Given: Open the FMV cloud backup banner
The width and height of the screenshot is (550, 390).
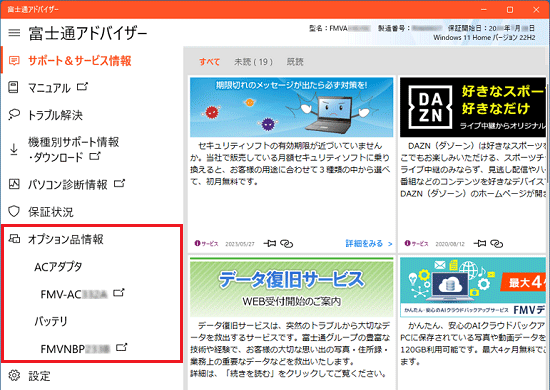Looking at the screenshot, I should point(474,287).
